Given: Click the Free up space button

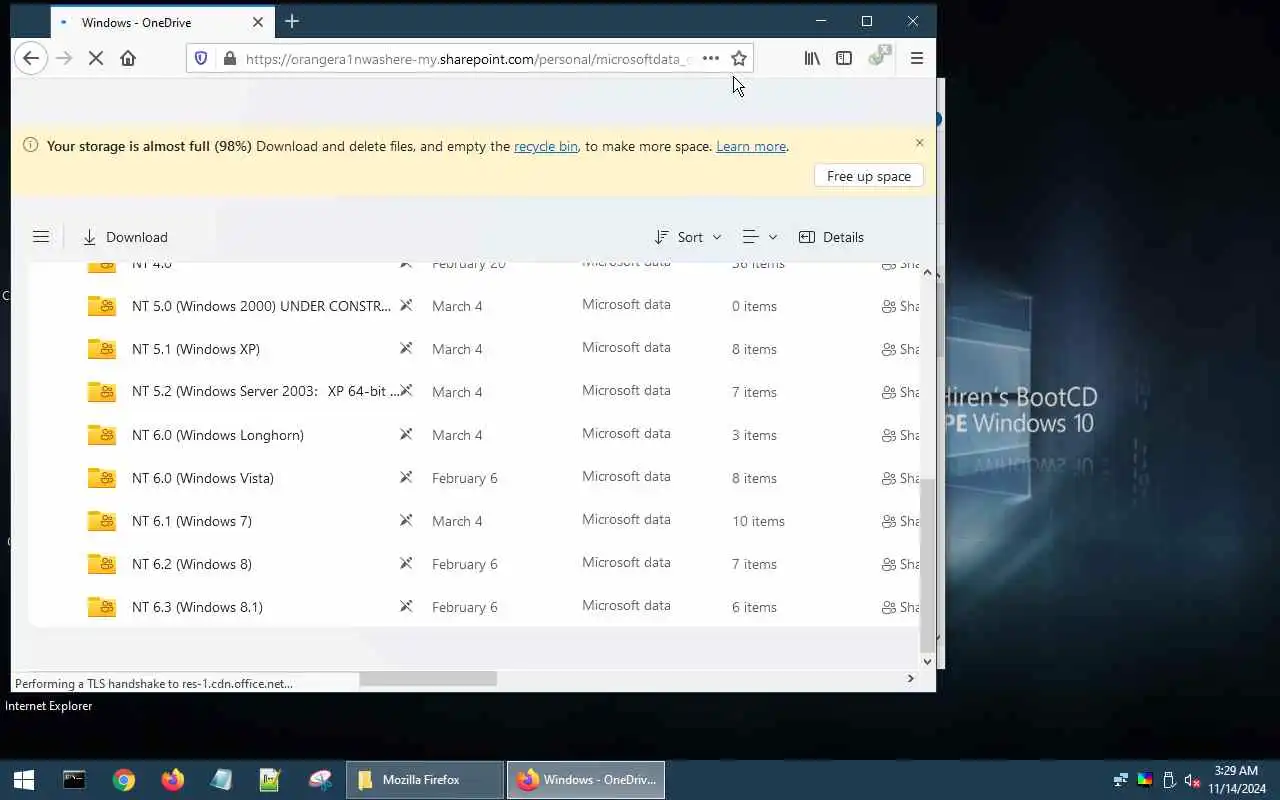Looking at the screenshot, I should [869, 176].
